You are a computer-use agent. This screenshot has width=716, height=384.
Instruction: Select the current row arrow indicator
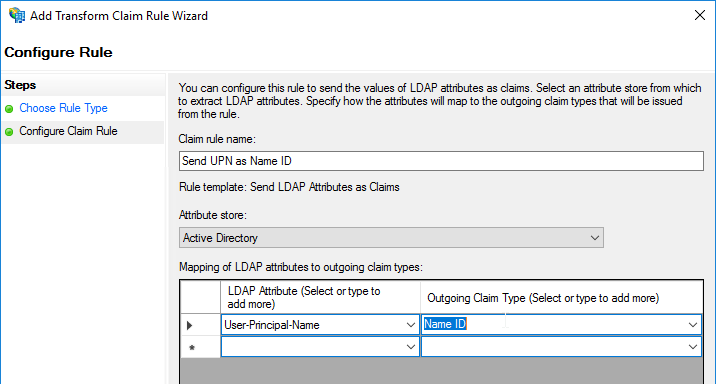click(x=190, y=325)
